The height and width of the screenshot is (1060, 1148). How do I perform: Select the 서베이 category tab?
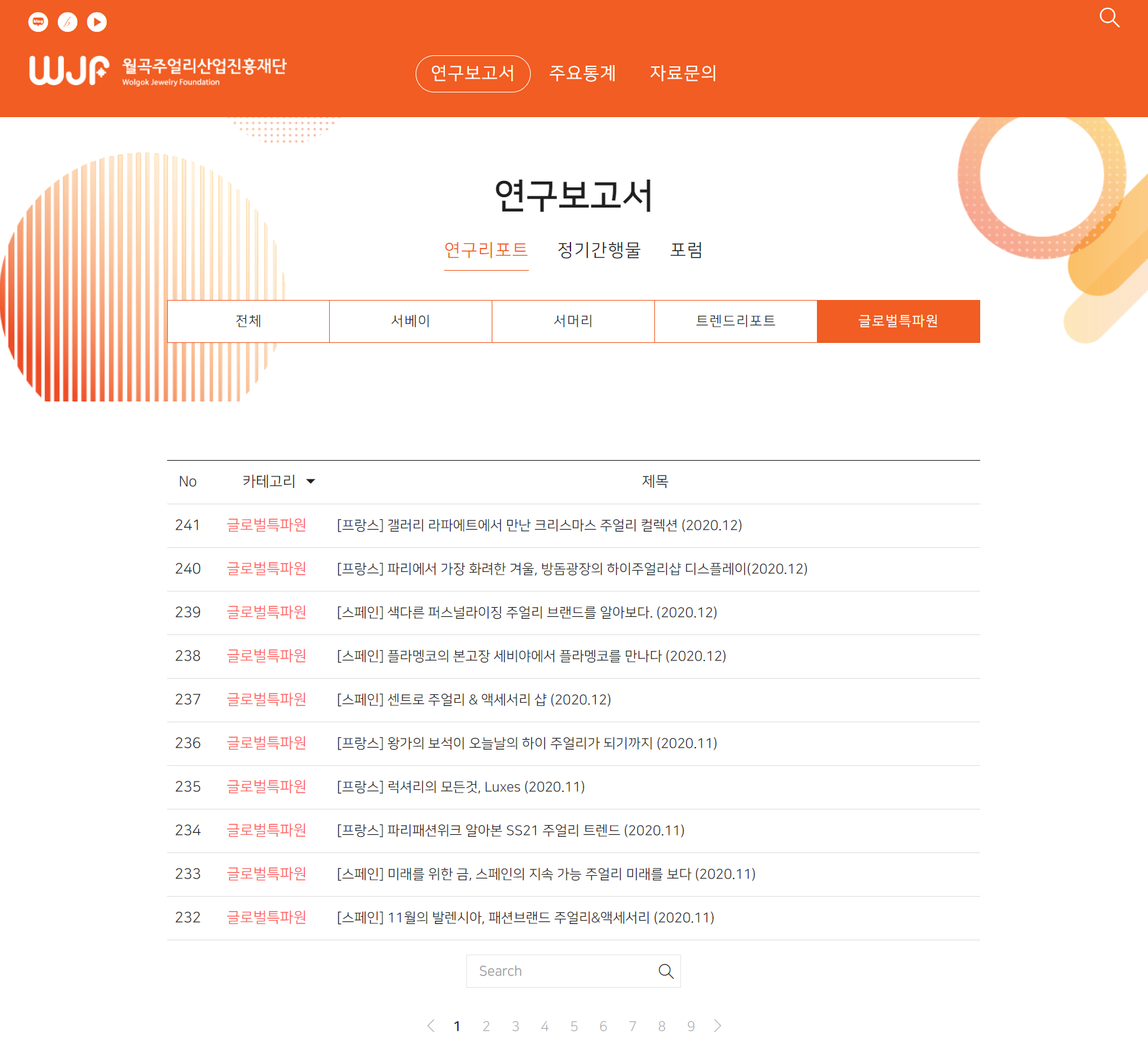pos(410,321)
